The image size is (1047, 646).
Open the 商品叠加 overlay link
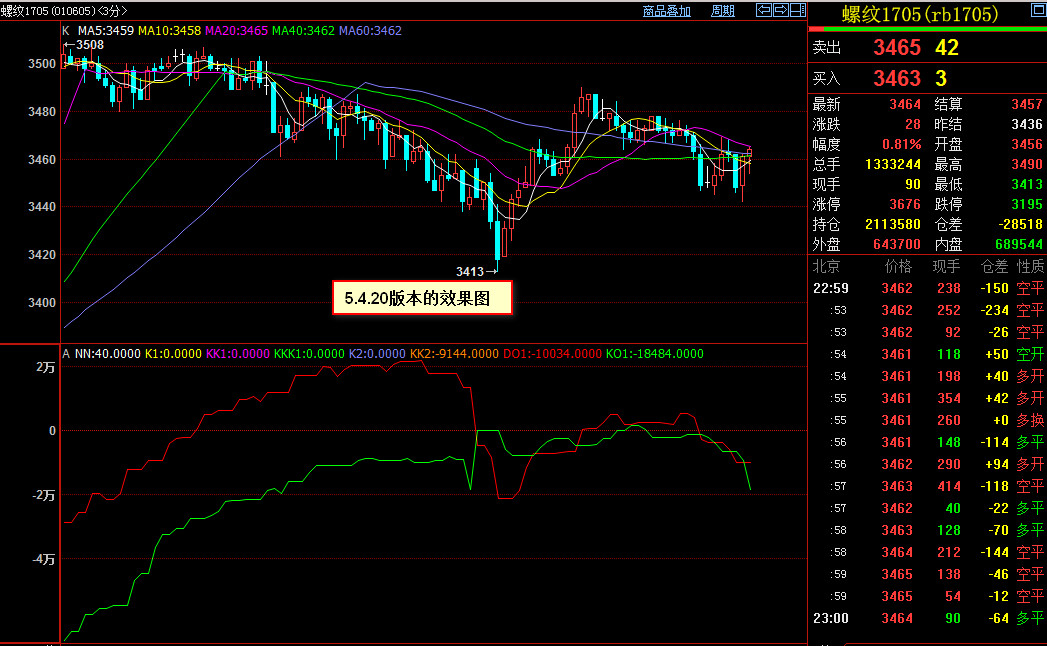667,11
